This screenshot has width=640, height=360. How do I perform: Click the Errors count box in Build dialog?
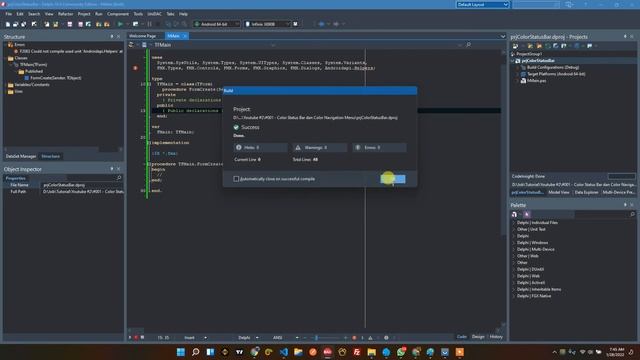pos(379,147)
